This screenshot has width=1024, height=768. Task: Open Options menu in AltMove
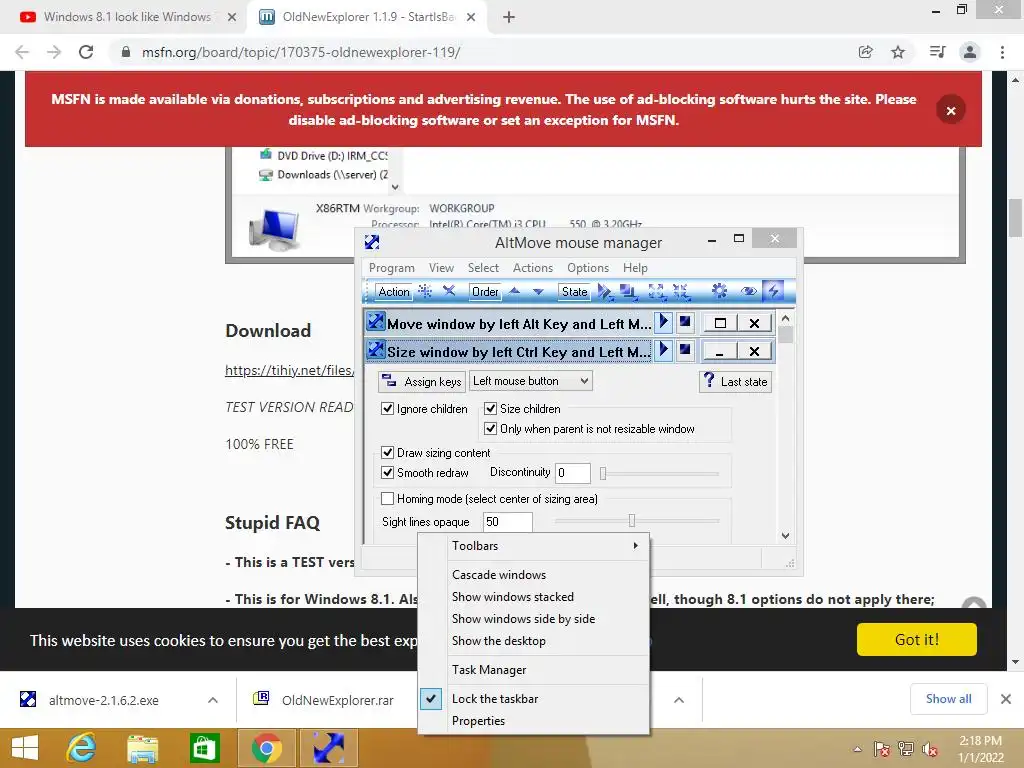(588, 268)
